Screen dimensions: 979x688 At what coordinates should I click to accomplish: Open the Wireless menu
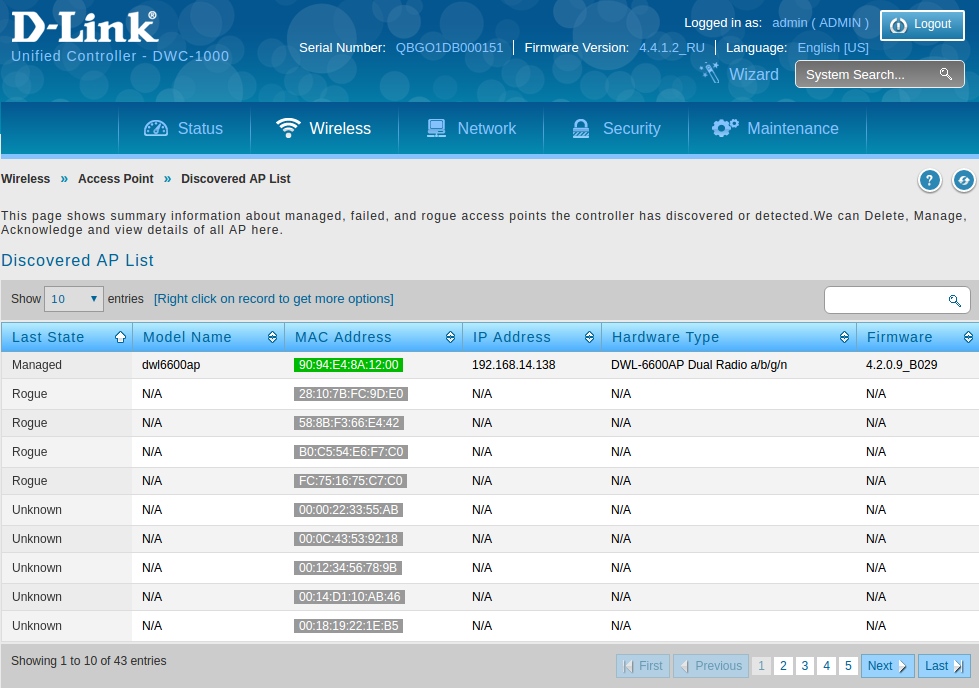pyautogui.click(x=324, y=128)
